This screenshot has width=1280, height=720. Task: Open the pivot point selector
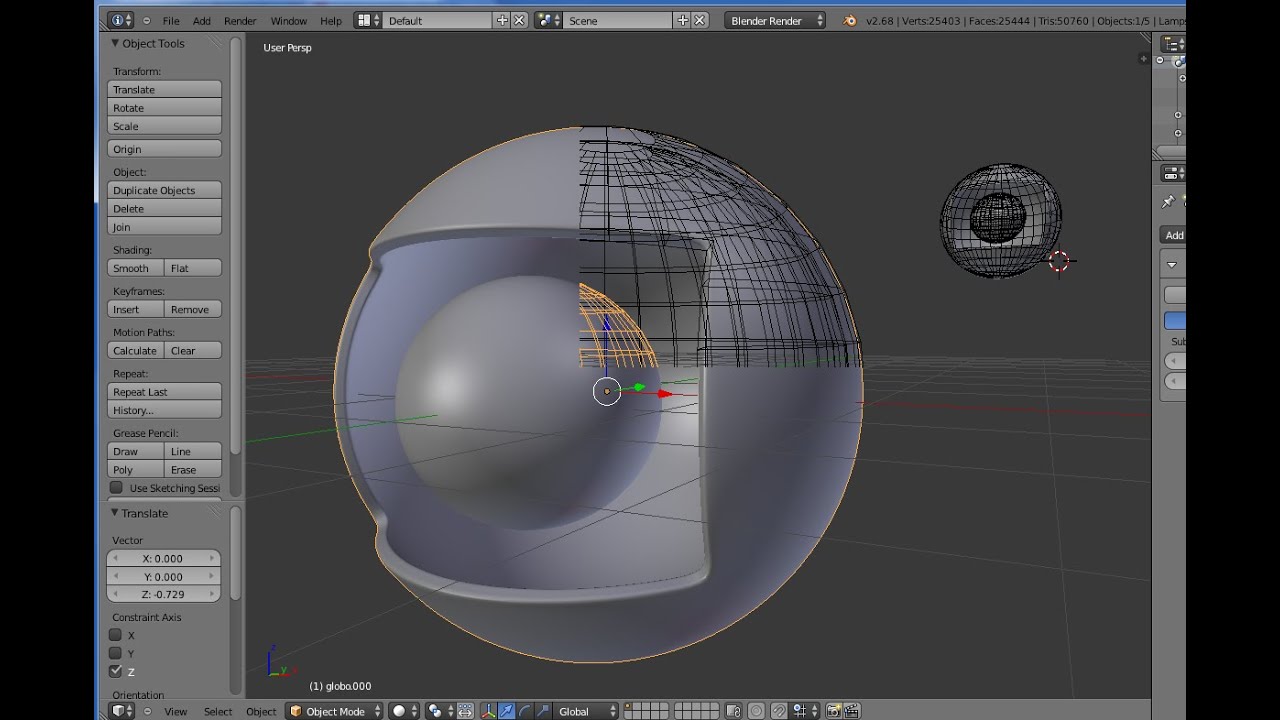[x=441, y=711]
